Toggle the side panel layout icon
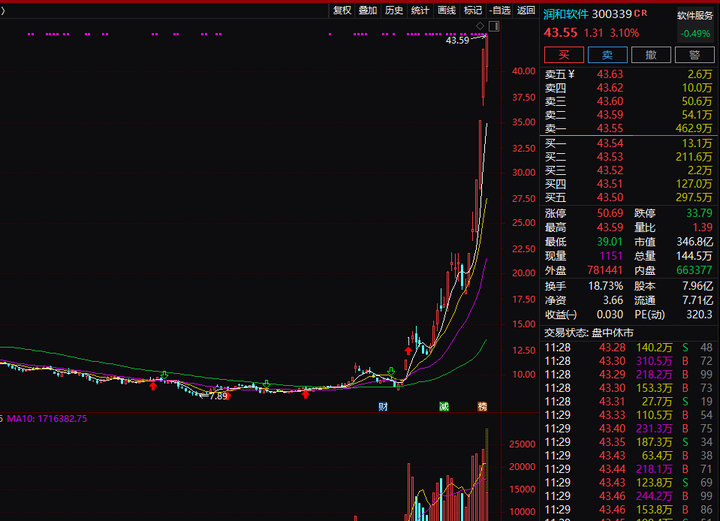 click(x=494, y=26)
